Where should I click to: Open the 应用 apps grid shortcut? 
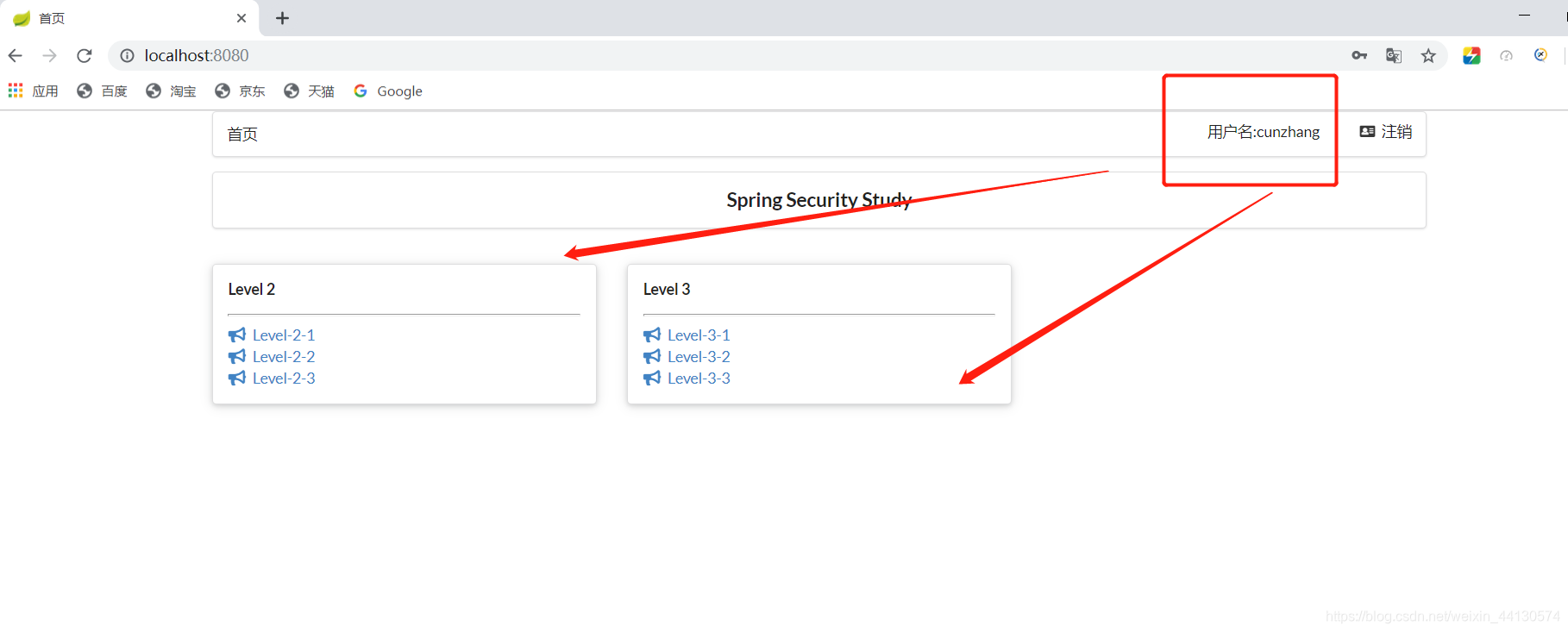tap(34, 91)
